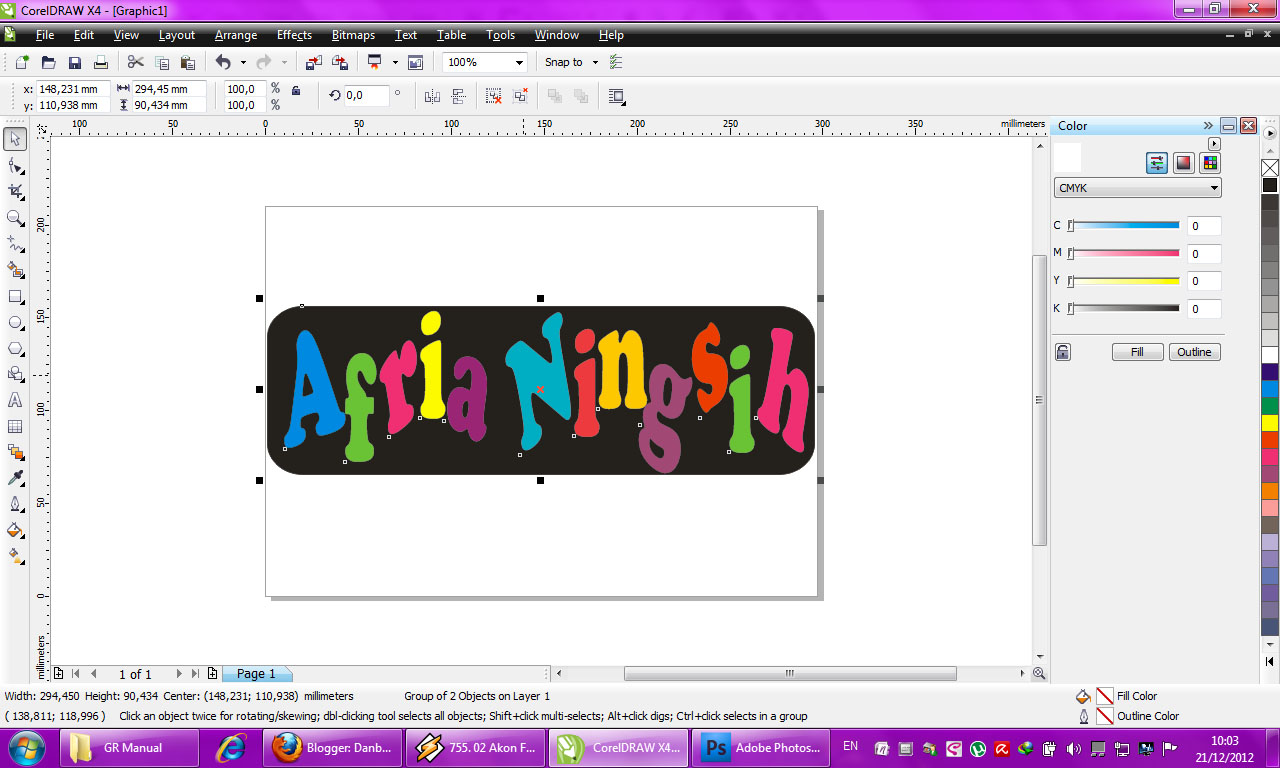The image size is (1280, 768).
Task: Select the Basic Shapes tool
Action: click(x=15, y=374)
